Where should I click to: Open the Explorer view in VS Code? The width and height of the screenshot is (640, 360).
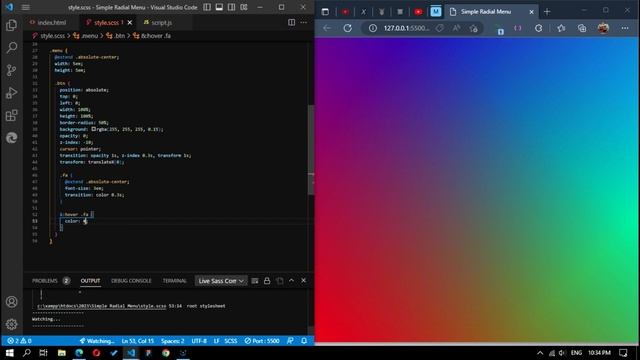coord(11,25)
